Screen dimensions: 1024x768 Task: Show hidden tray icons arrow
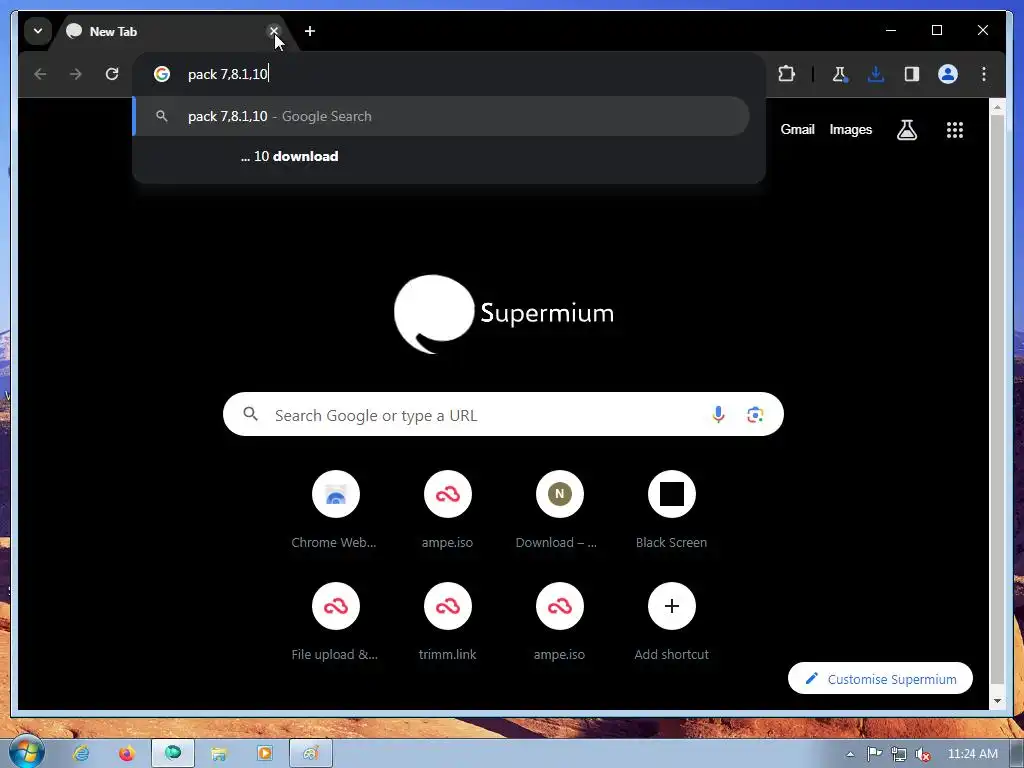click(850, 754)
